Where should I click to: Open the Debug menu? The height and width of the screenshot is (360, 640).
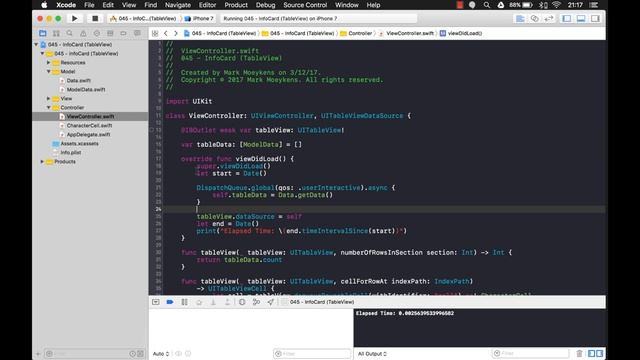[265, 5]
